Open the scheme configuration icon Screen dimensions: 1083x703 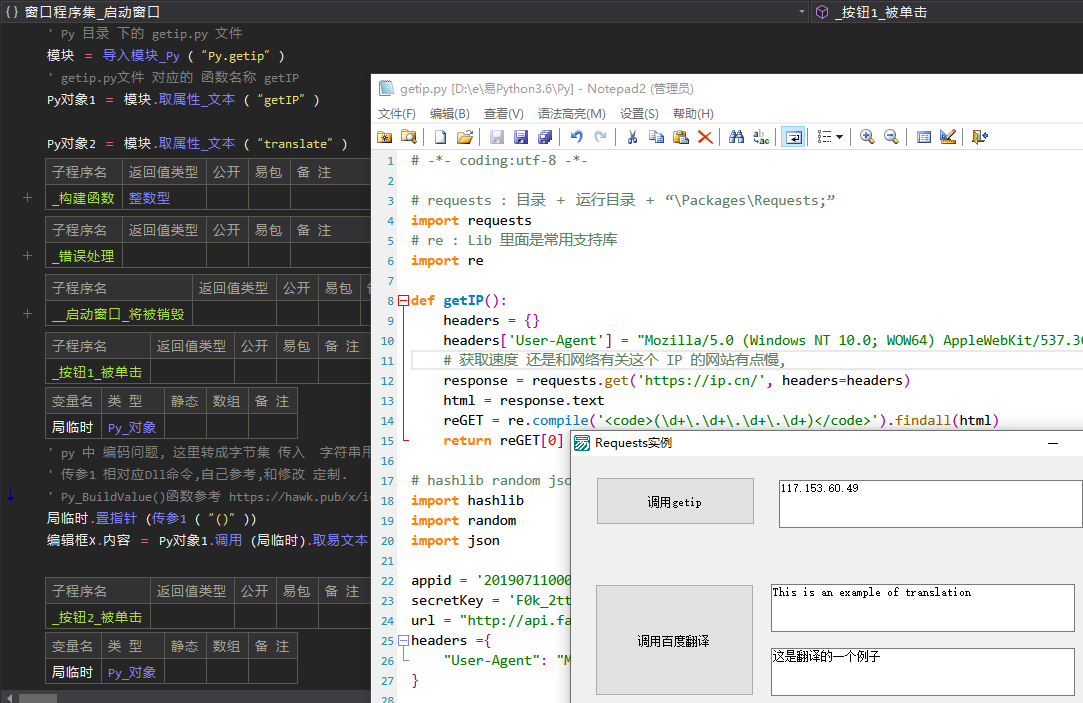pyautogui.click(x=923, y=137)
